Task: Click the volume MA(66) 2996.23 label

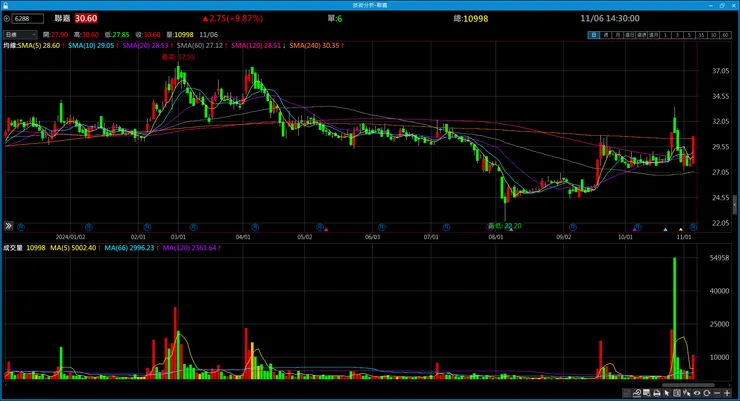Action: click(x=131, y=248)
